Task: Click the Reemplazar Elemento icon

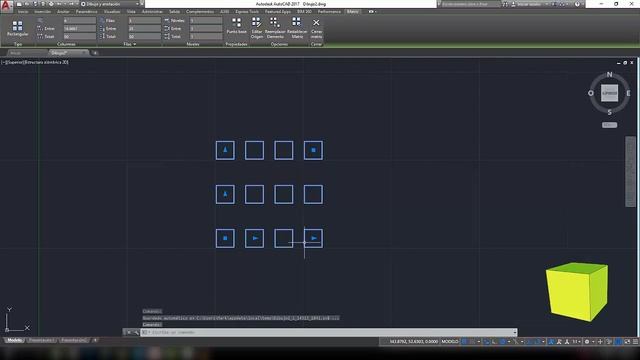Action: click(x=275, y=22)
